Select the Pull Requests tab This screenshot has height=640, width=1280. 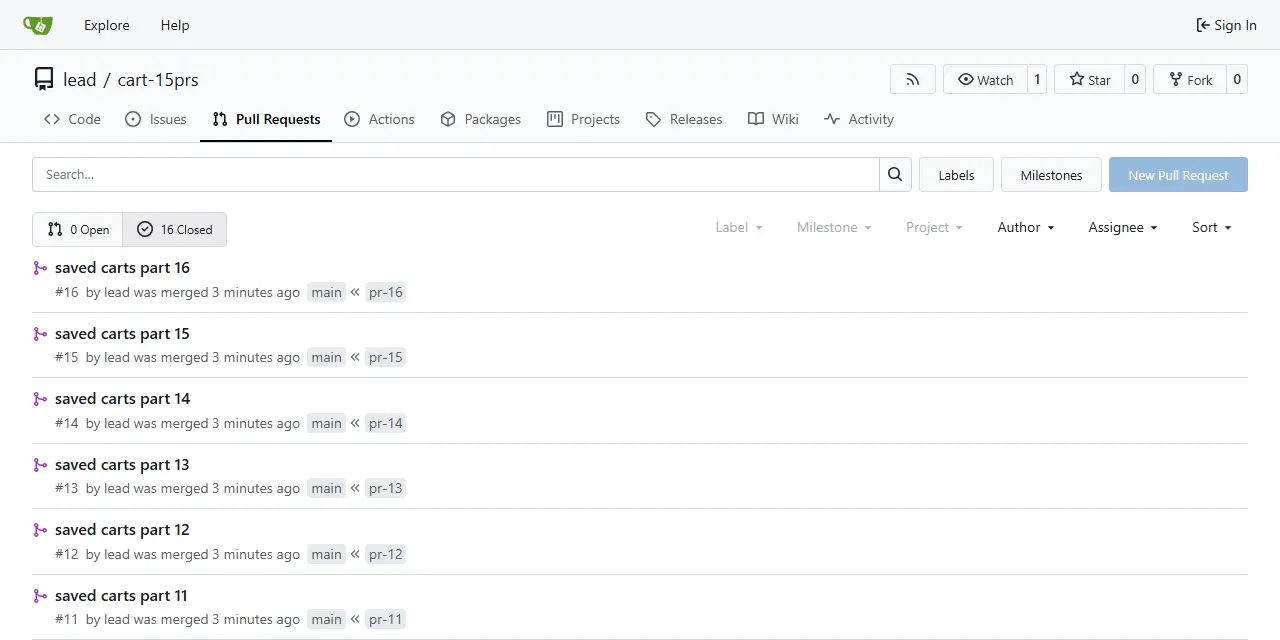pos(266,119)
